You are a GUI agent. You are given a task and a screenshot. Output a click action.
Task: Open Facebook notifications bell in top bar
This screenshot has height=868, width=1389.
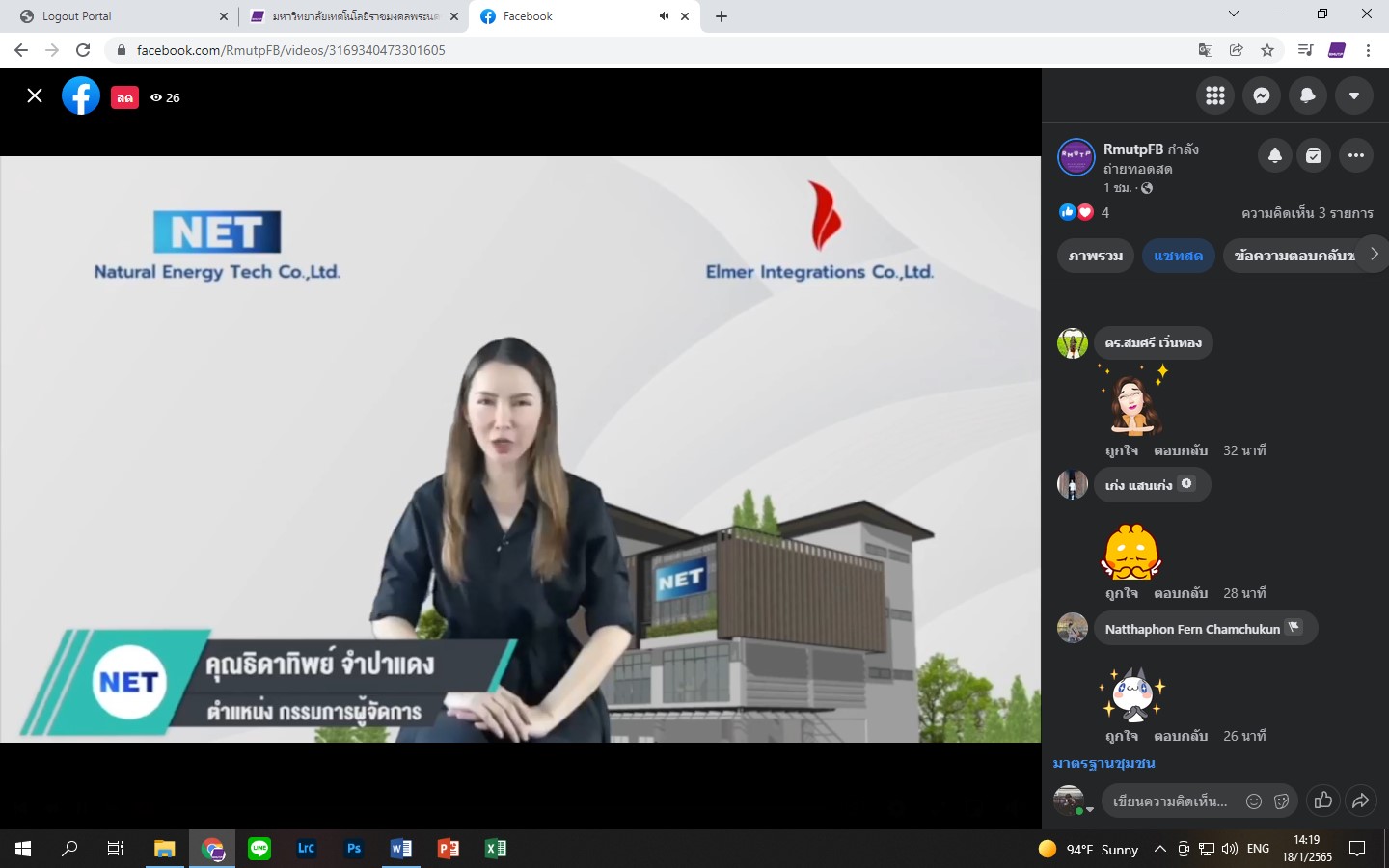click(x=1307, y=95)
